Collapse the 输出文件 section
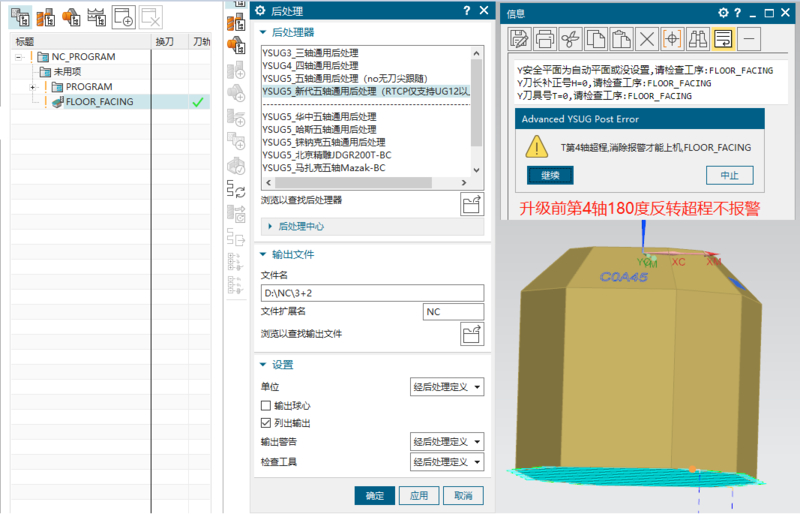This screenshot has width=800, height=514. 263,254
